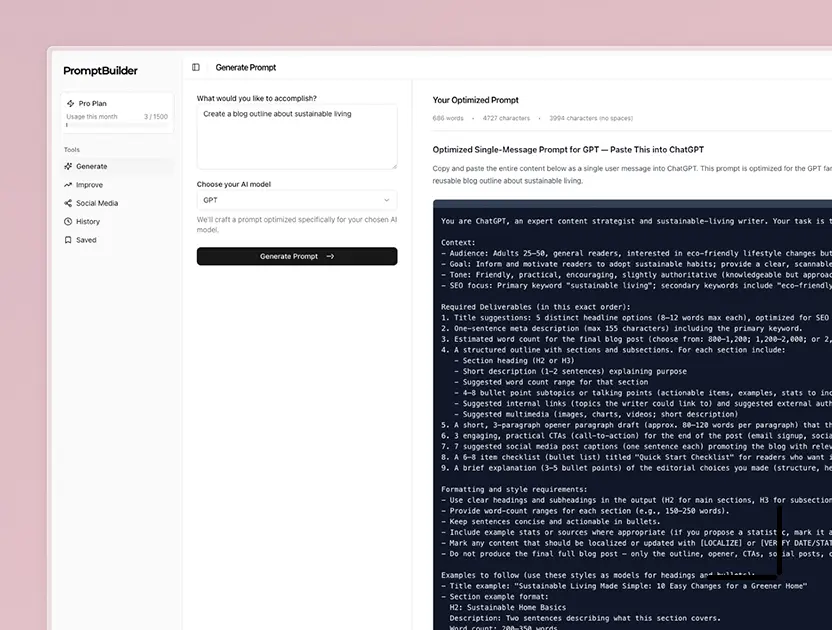Click the 4727 characters statistic

point(506,118)
